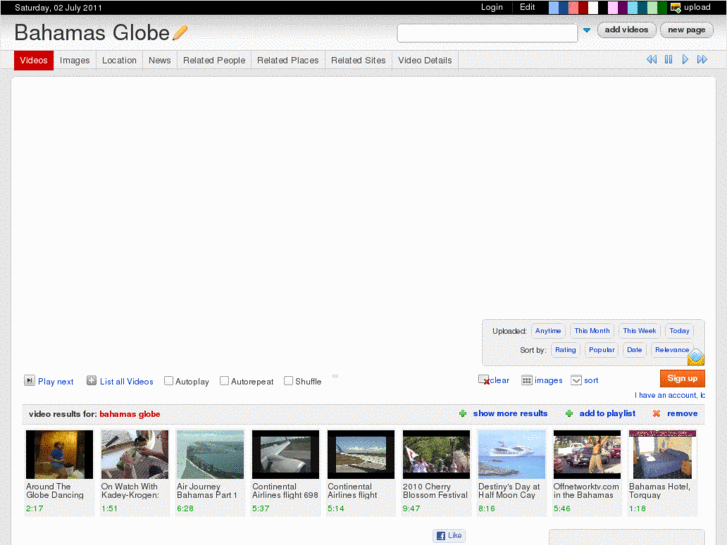Click the remove link
The width and height of the screenshot is (727, 545).
[x=682, y=413]
